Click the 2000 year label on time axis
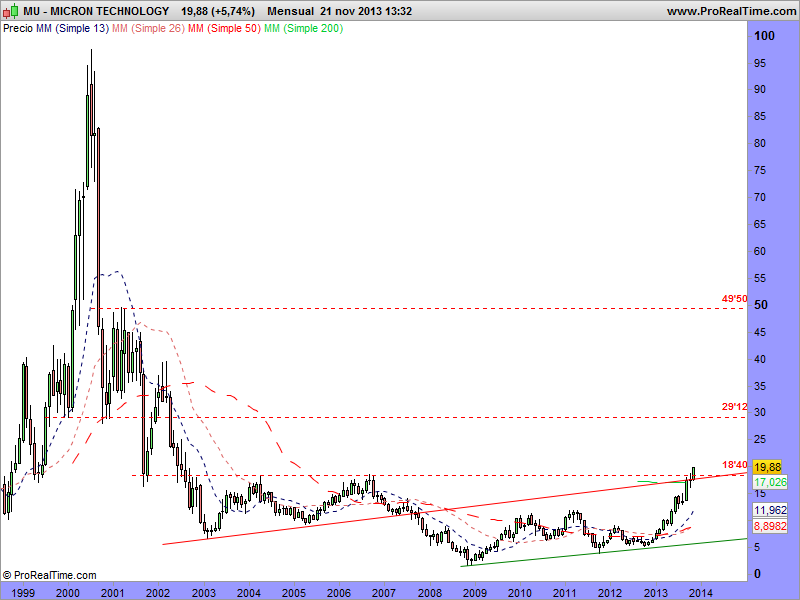The image size is (800, 600). [67, 593]
